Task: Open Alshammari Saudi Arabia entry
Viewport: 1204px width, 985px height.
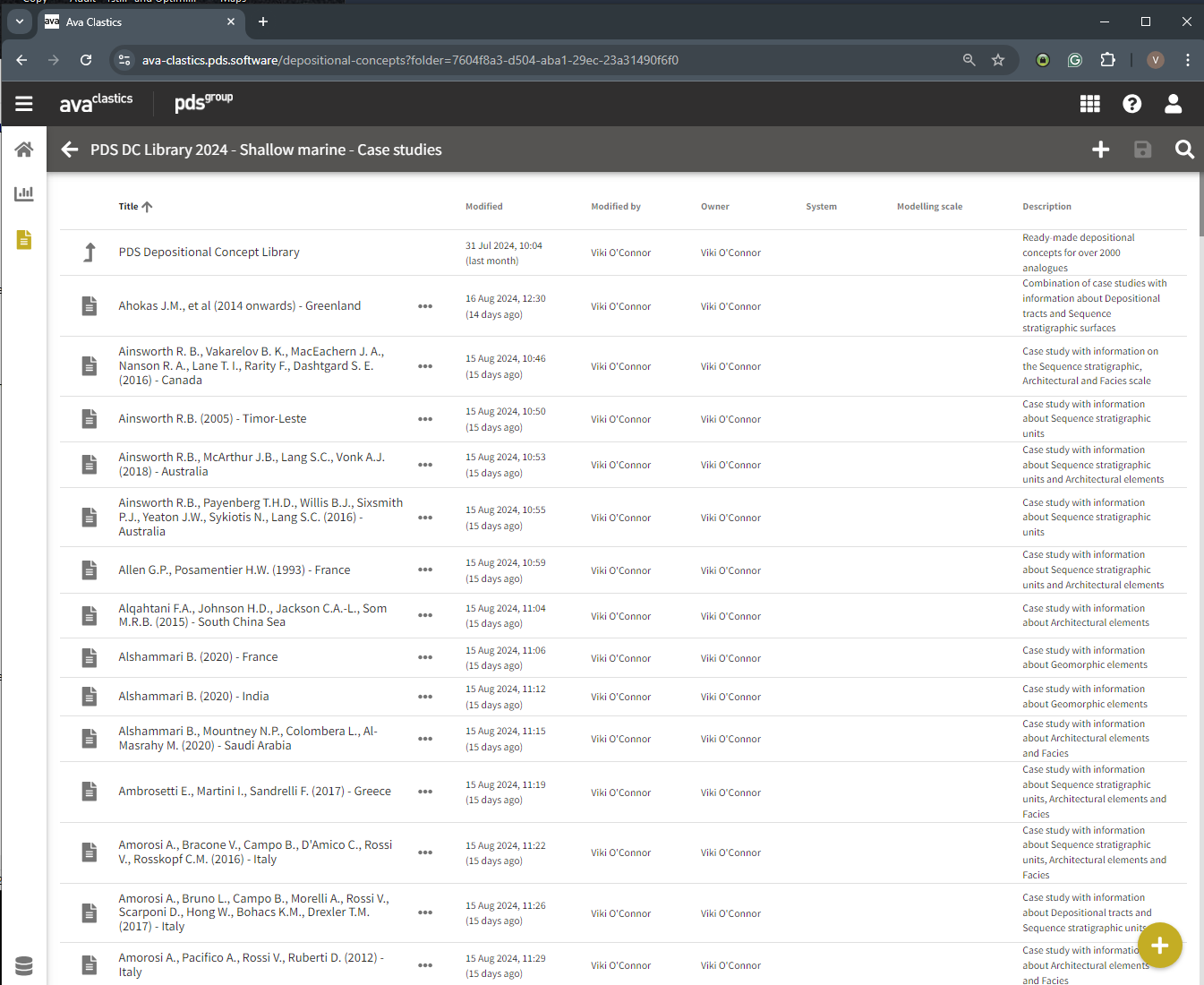Action: pos(248,739)
